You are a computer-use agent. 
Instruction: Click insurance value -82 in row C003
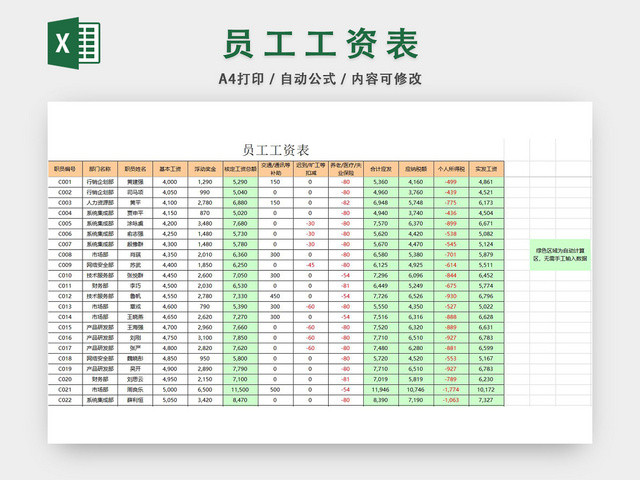(346, 203)
